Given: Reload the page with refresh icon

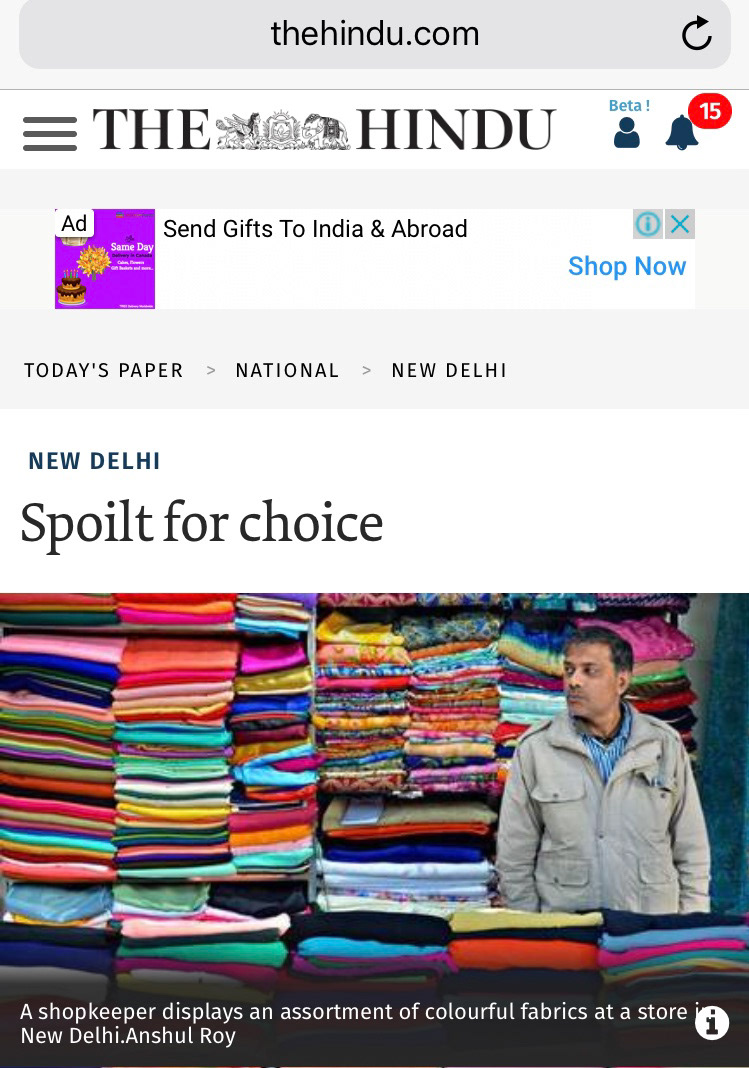Looking at the screenshot, I should pos(697,33).
